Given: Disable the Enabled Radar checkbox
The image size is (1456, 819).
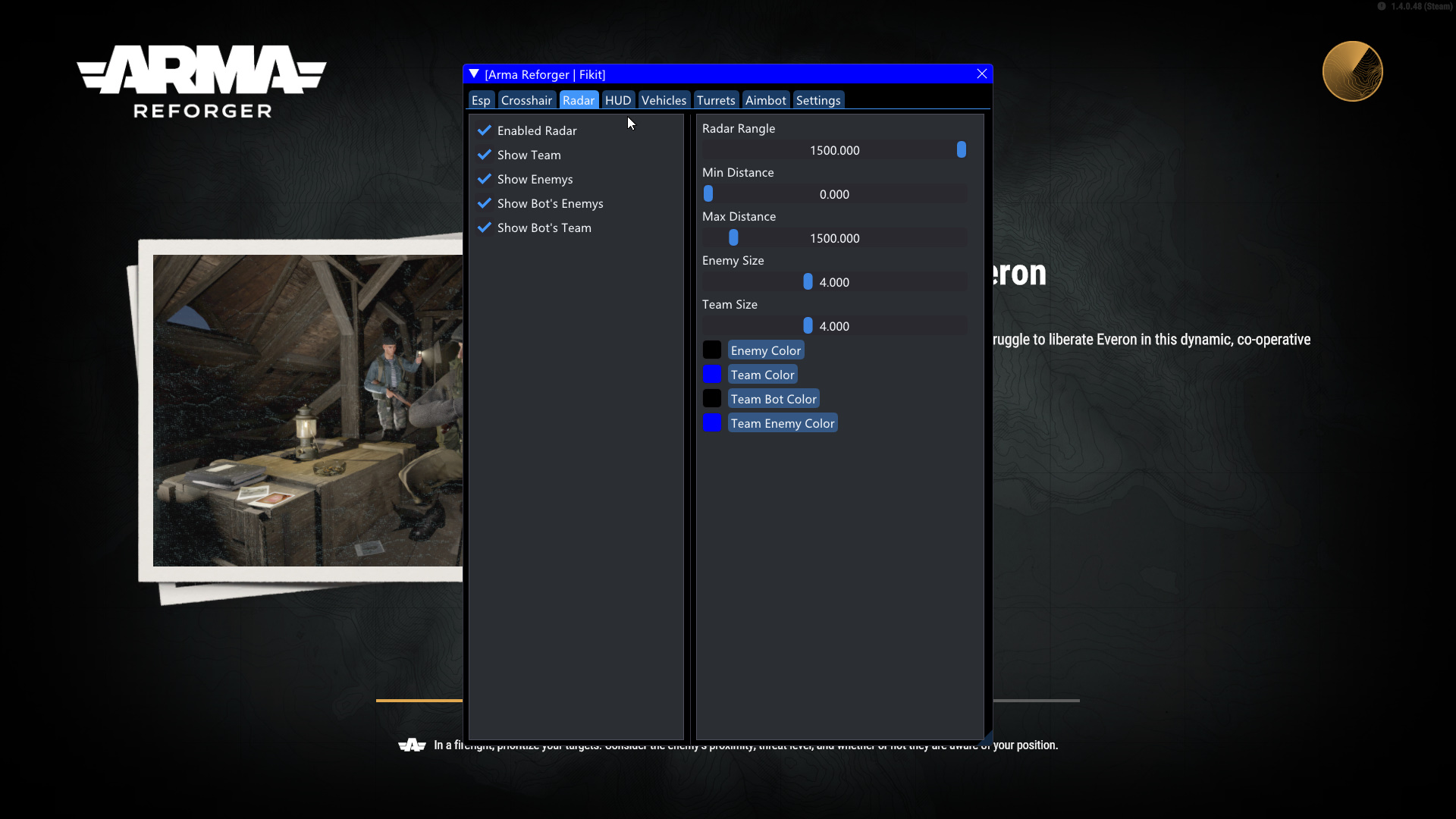Looking at the screenshot, I should coord(485,130).
